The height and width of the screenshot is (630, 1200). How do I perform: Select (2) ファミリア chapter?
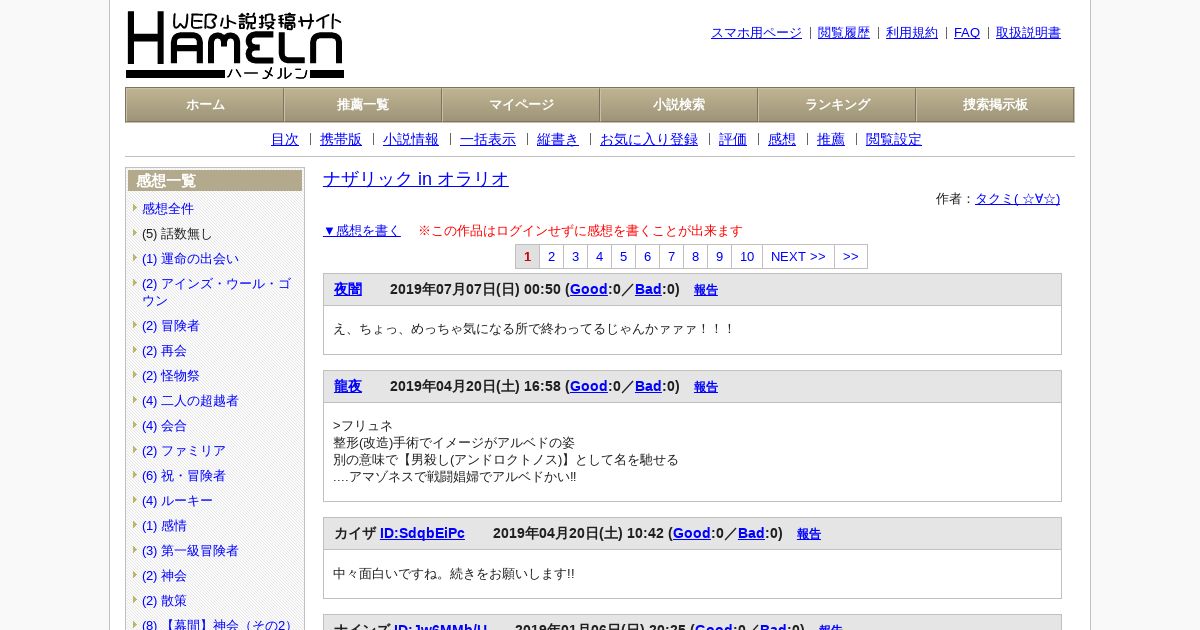184,451
